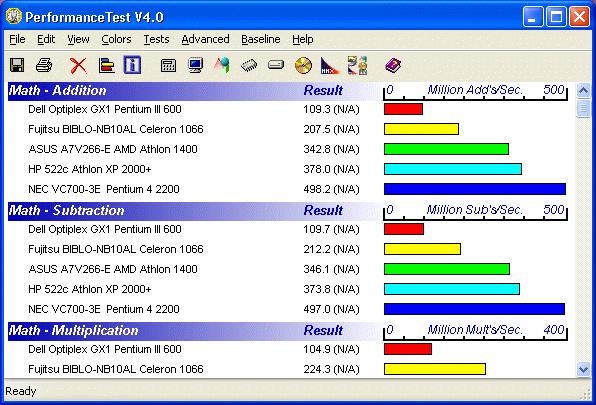Open the Advanced menu

tap(205, 39)
